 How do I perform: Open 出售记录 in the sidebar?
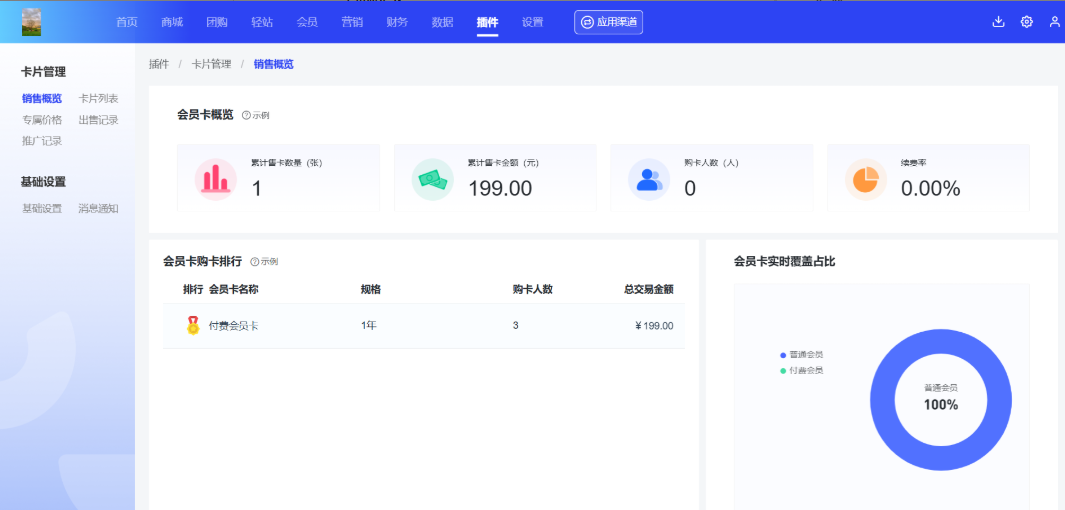pyautogui.click(x=98, y=120)
